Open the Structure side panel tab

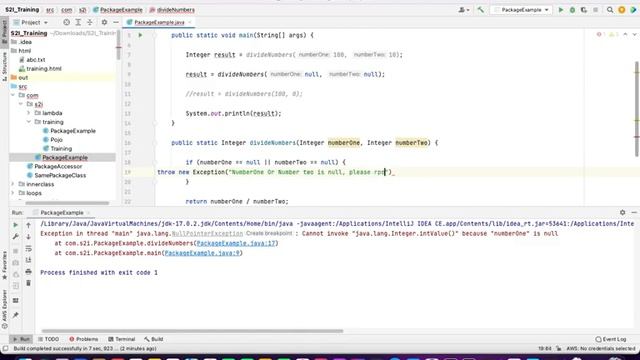coord(4,67)
